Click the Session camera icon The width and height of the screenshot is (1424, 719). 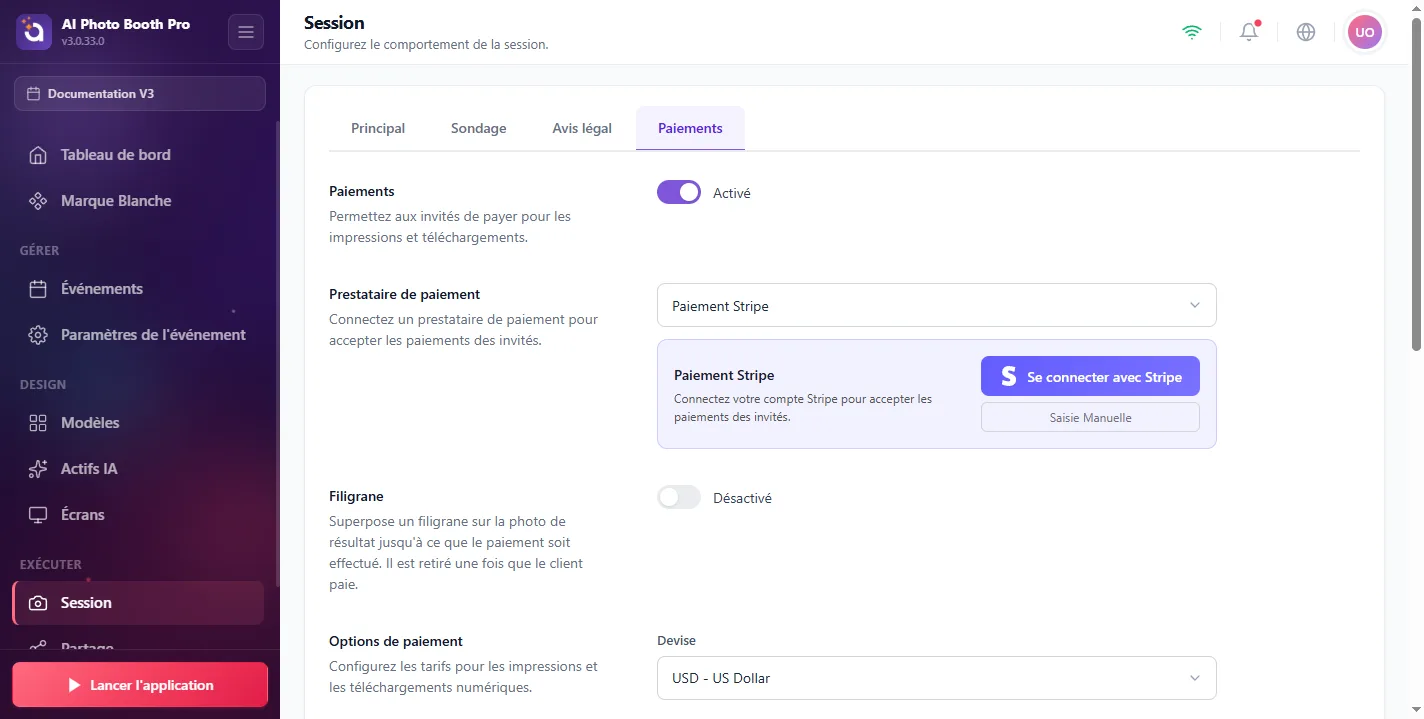click(38, 603)
